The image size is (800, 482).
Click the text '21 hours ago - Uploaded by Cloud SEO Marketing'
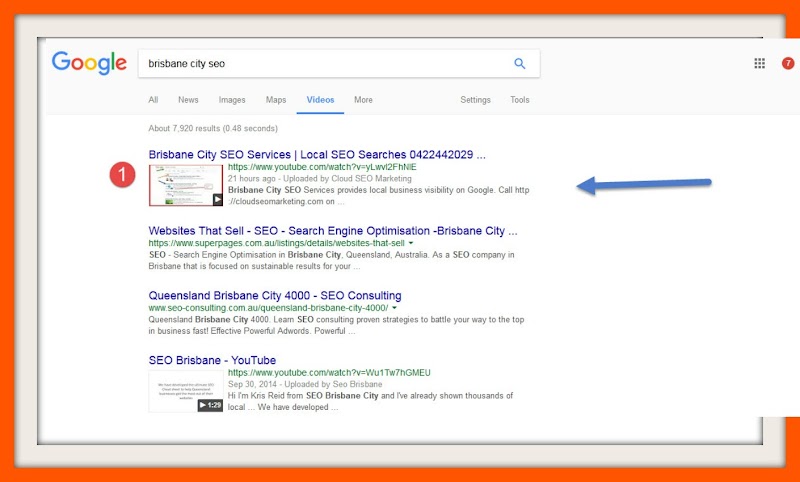click(319, 179)
